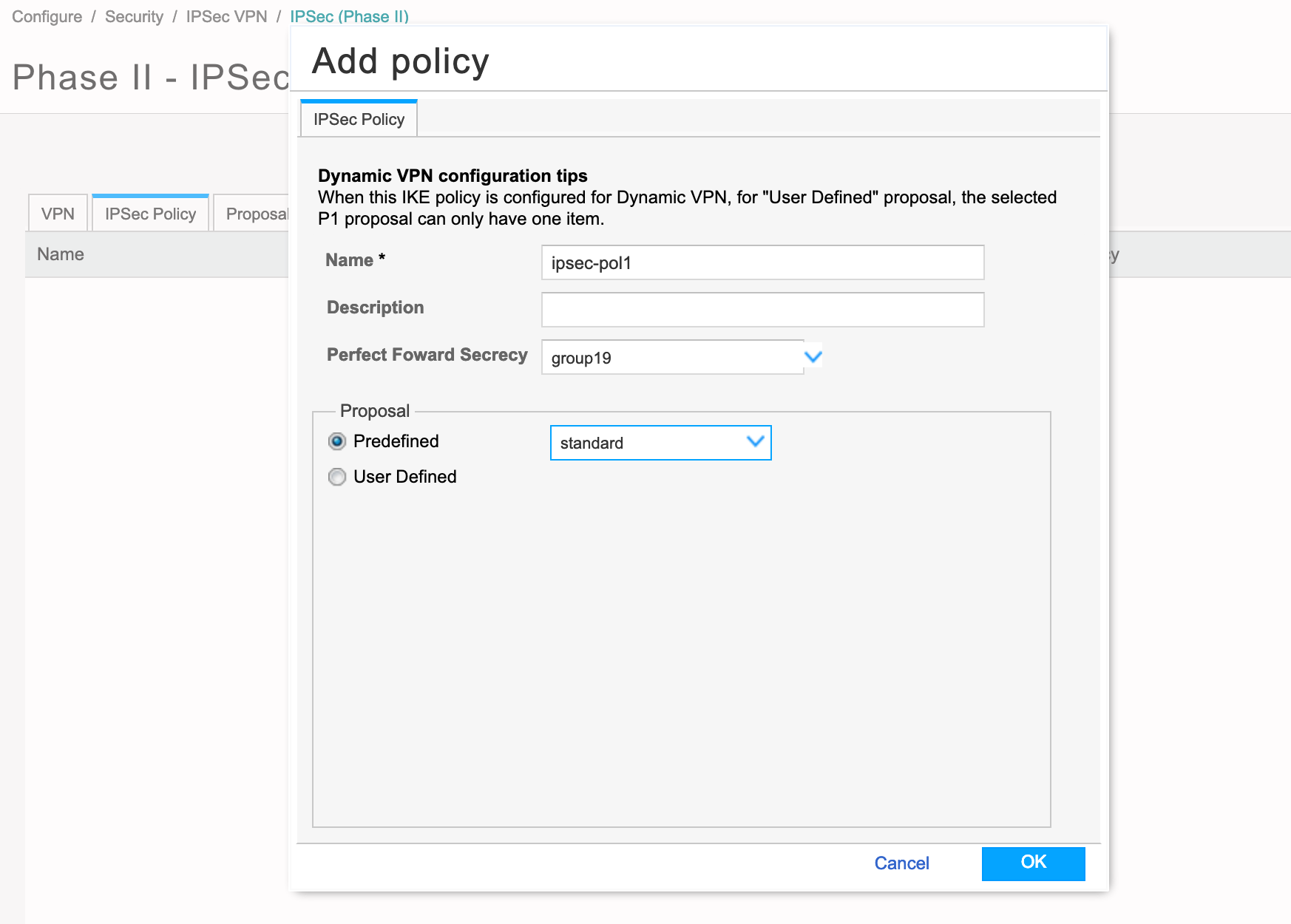Open the Configure breadcrumb link
Viewport: 1291px width, 924px height.
coord(46,16)
